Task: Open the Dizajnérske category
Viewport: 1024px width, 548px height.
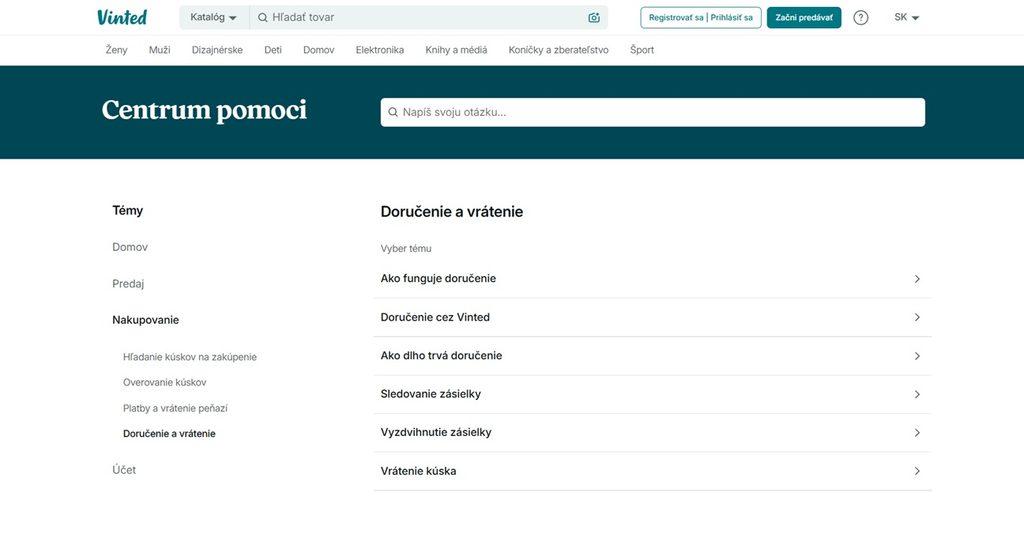Action: click(x=217, y=50)
